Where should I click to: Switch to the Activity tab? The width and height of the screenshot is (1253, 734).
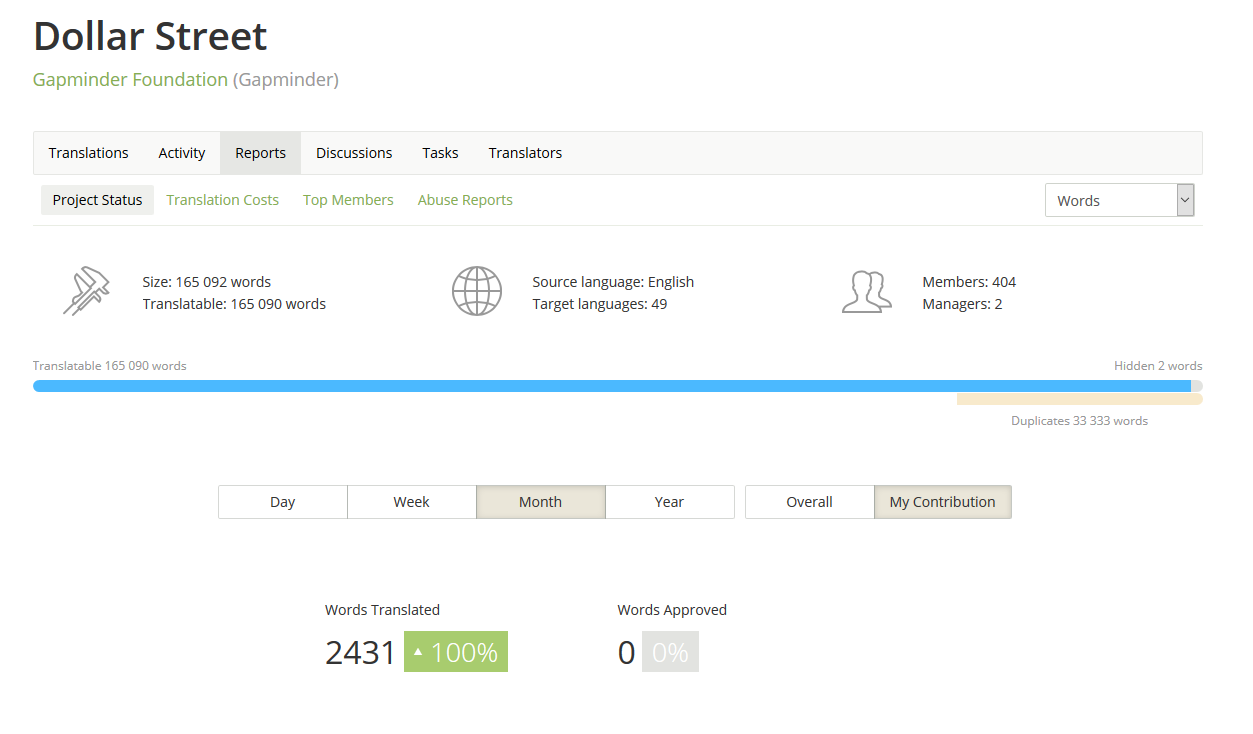(182, 153)
